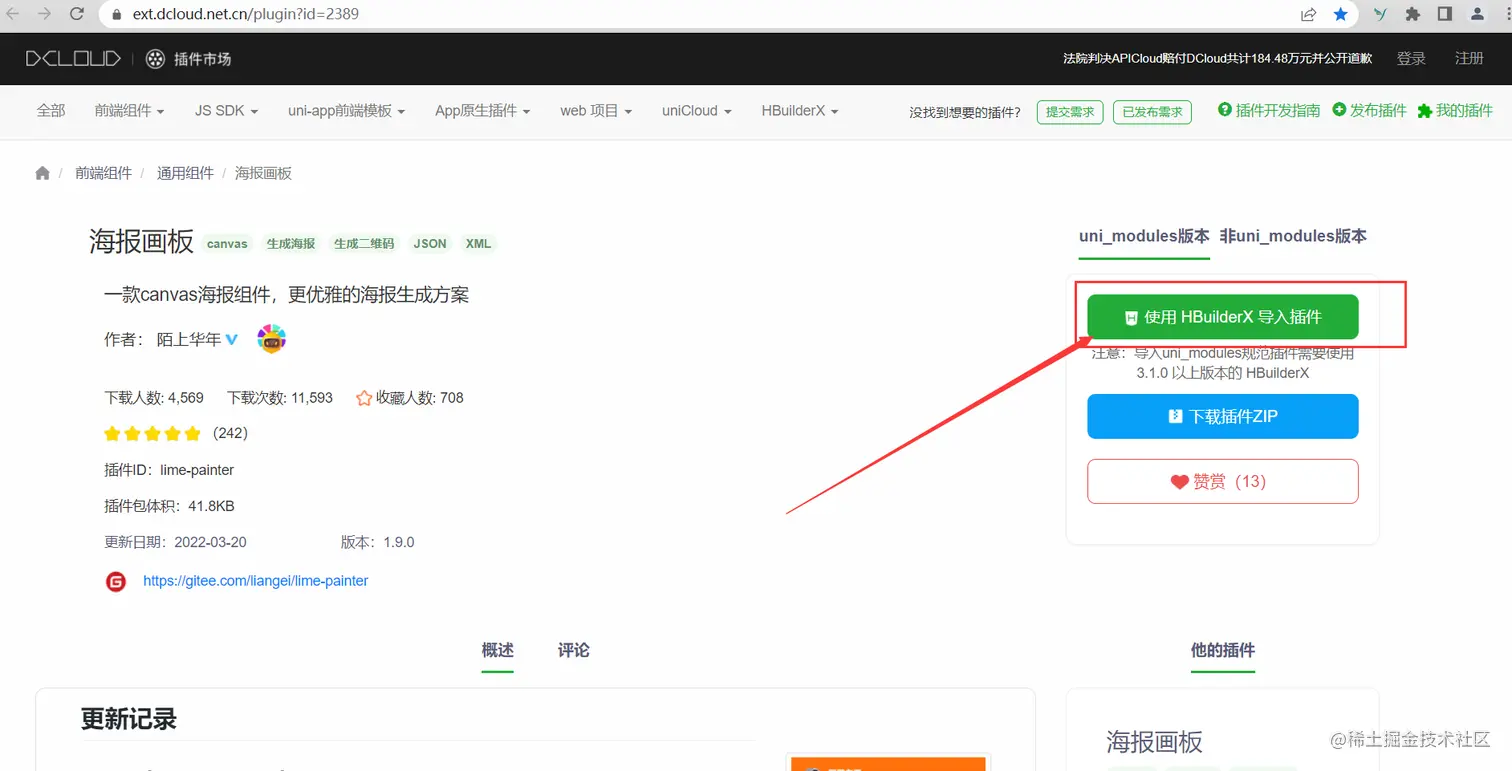Image resolution: width=1512 pixels, height=771 pixels.
Task: Click 注册 in the header
Action: [1469, 59]
